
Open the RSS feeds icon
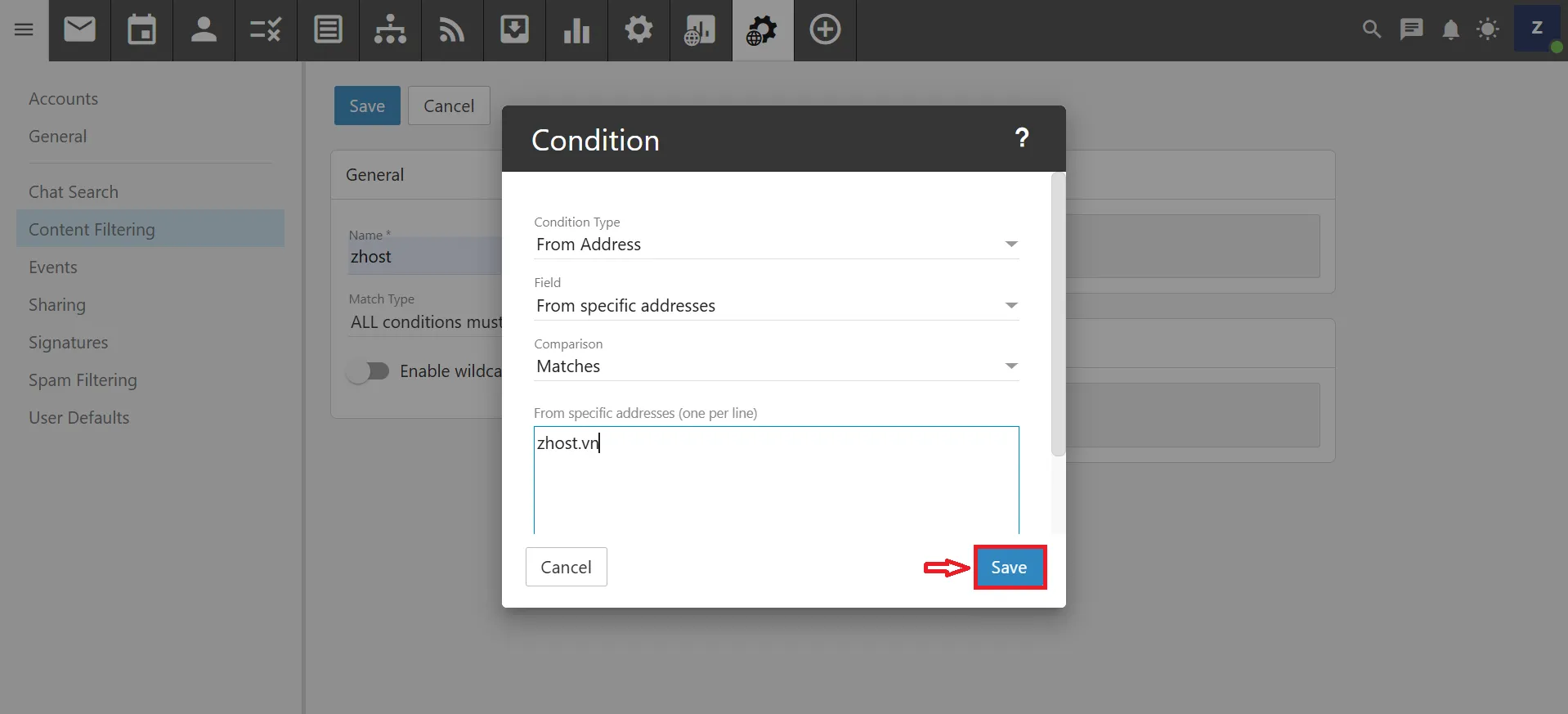click(452, 30)
